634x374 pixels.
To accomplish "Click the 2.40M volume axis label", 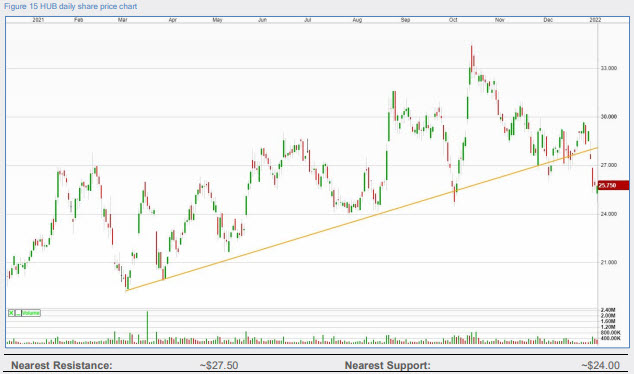I will tap(608, 310).
